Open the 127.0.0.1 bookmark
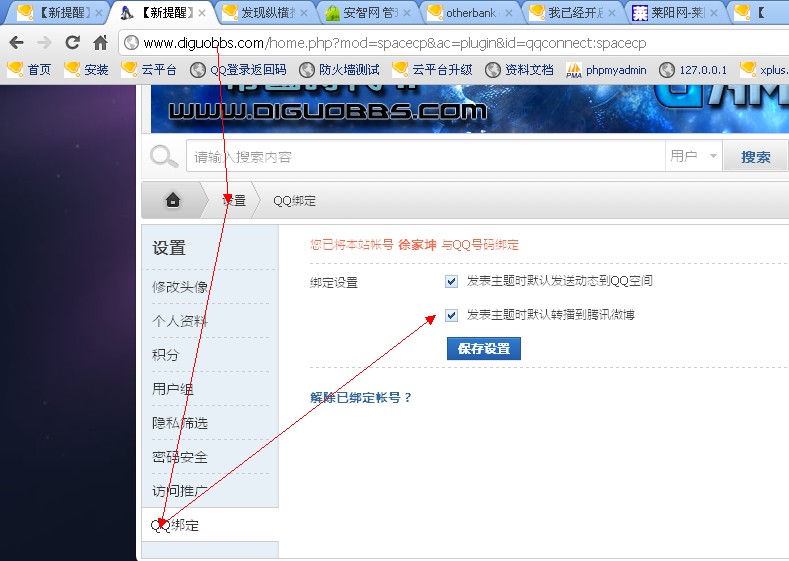This screenshot has height=561, width=789. coord(693,69)
